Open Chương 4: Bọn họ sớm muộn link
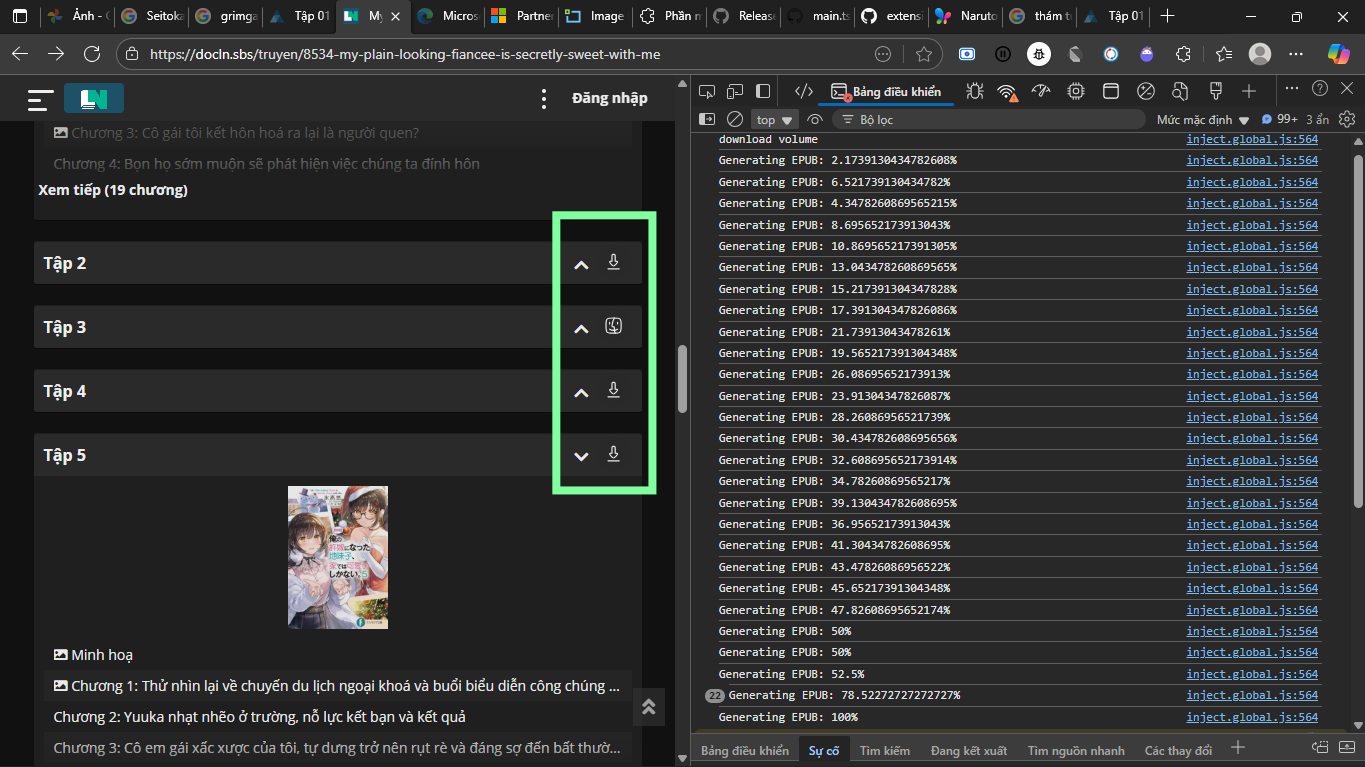This screenshot has height=767, width=1365. 266,163
